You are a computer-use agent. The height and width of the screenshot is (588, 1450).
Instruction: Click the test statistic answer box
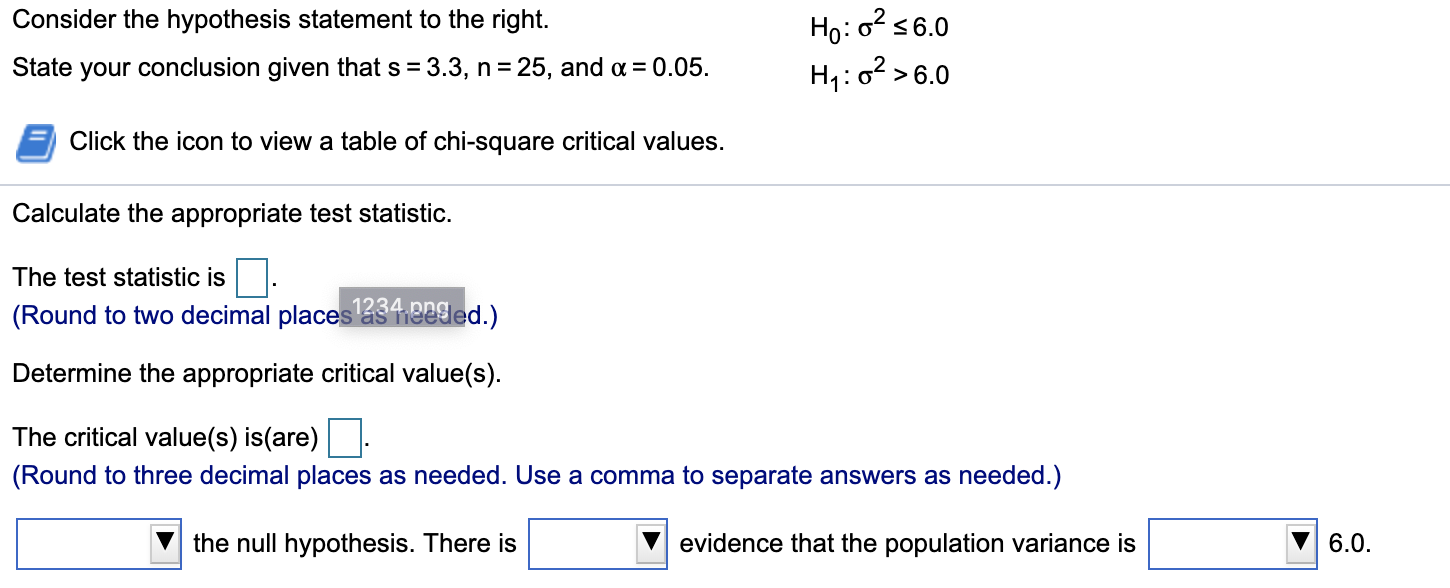click(x=250, y=277)
